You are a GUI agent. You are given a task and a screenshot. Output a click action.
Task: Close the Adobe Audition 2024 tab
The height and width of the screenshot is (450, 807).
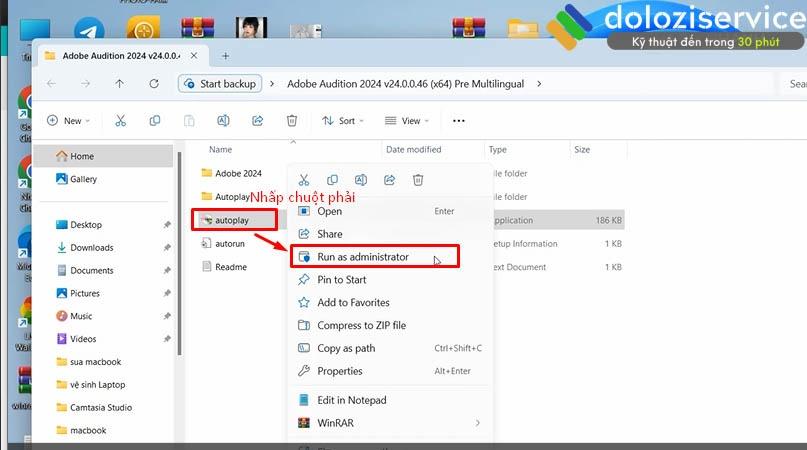tap(194, 56)
